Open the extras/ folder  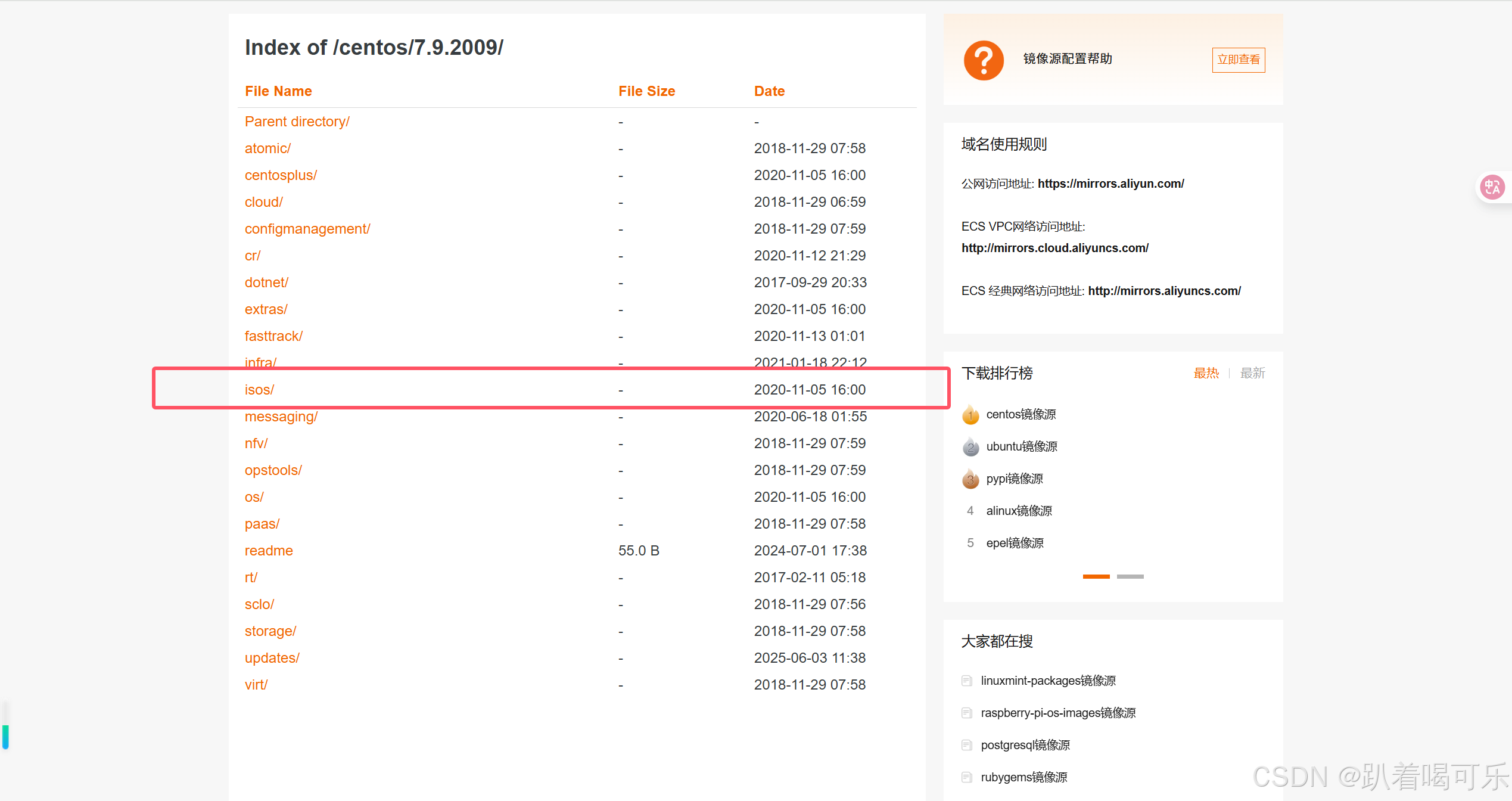pos(266,309)
